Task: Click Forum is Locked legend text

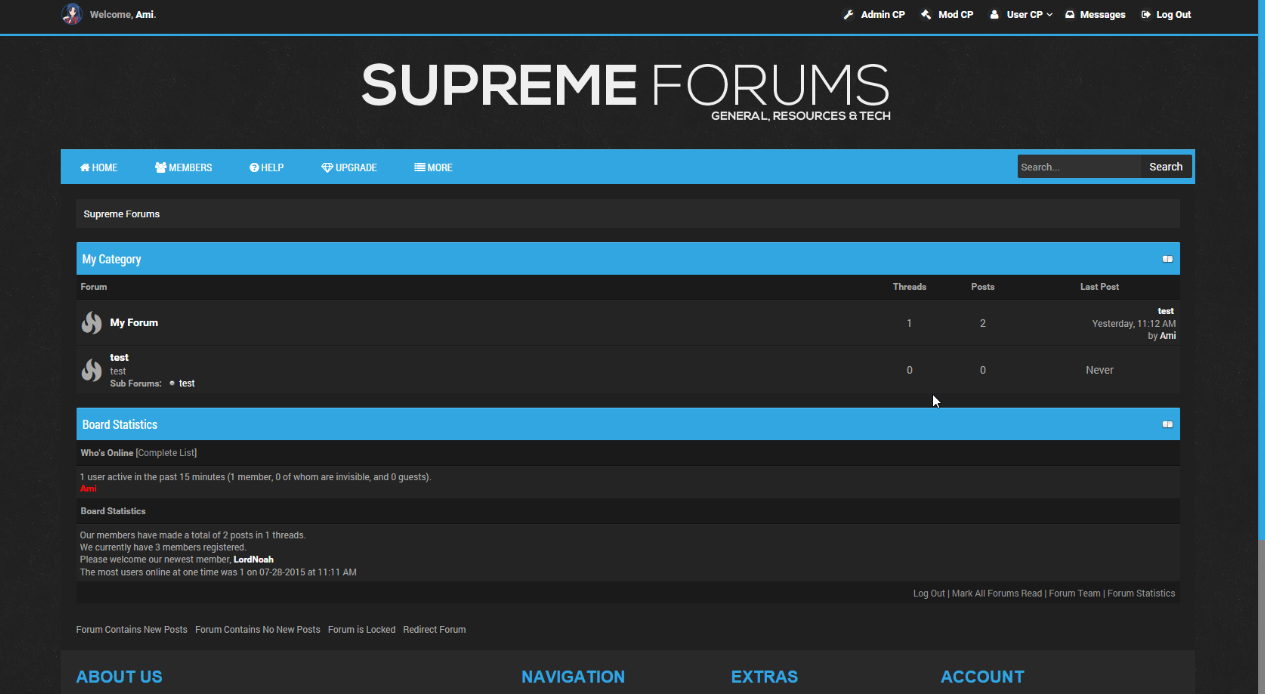Action: [x=362, y=630]
